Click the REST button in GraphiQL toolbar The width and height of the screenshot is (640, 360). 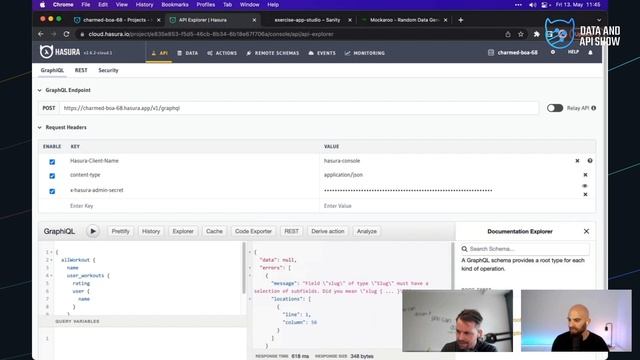coord(291,231)
